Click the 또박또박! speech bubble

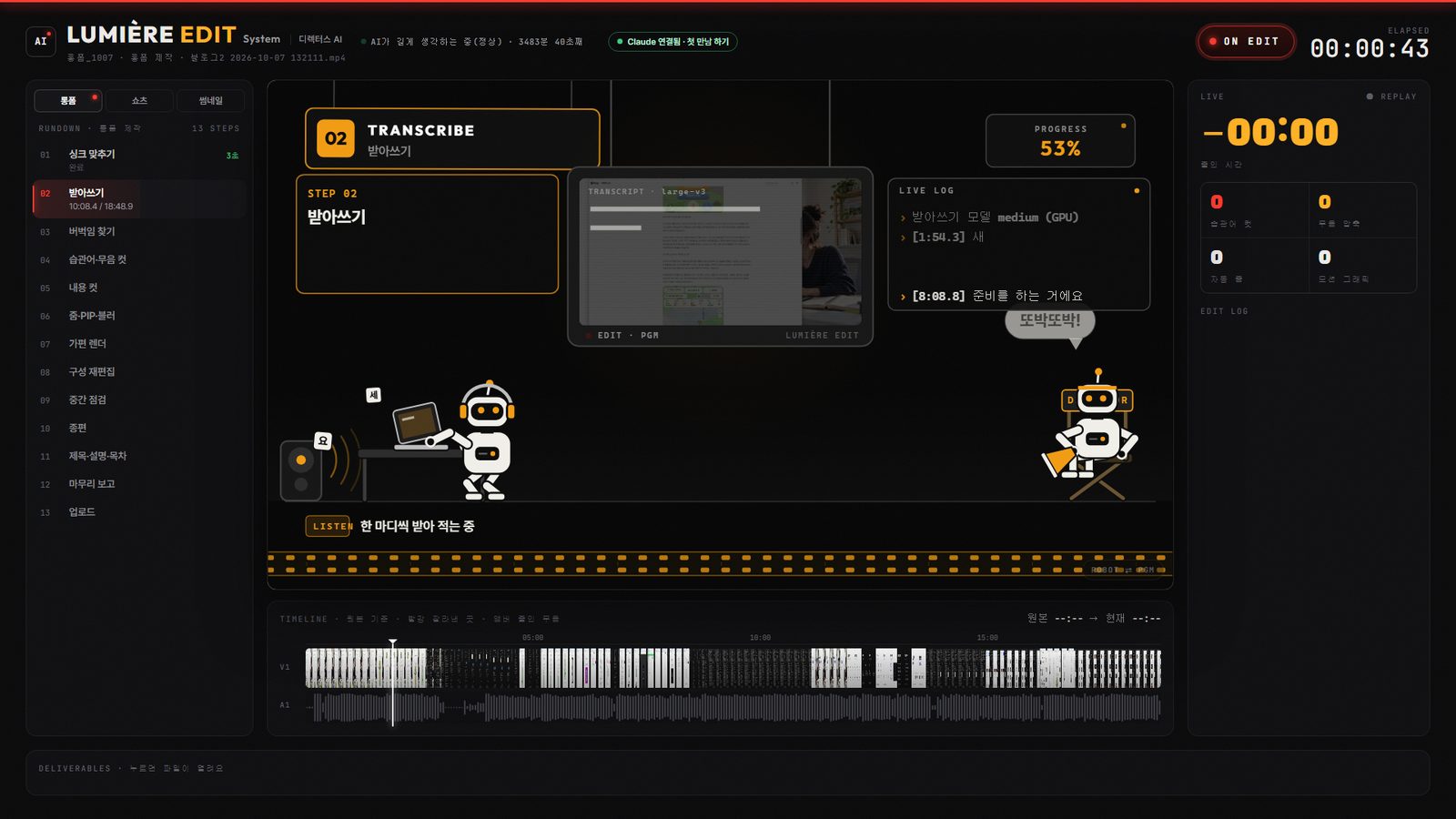pos(1050,321)
